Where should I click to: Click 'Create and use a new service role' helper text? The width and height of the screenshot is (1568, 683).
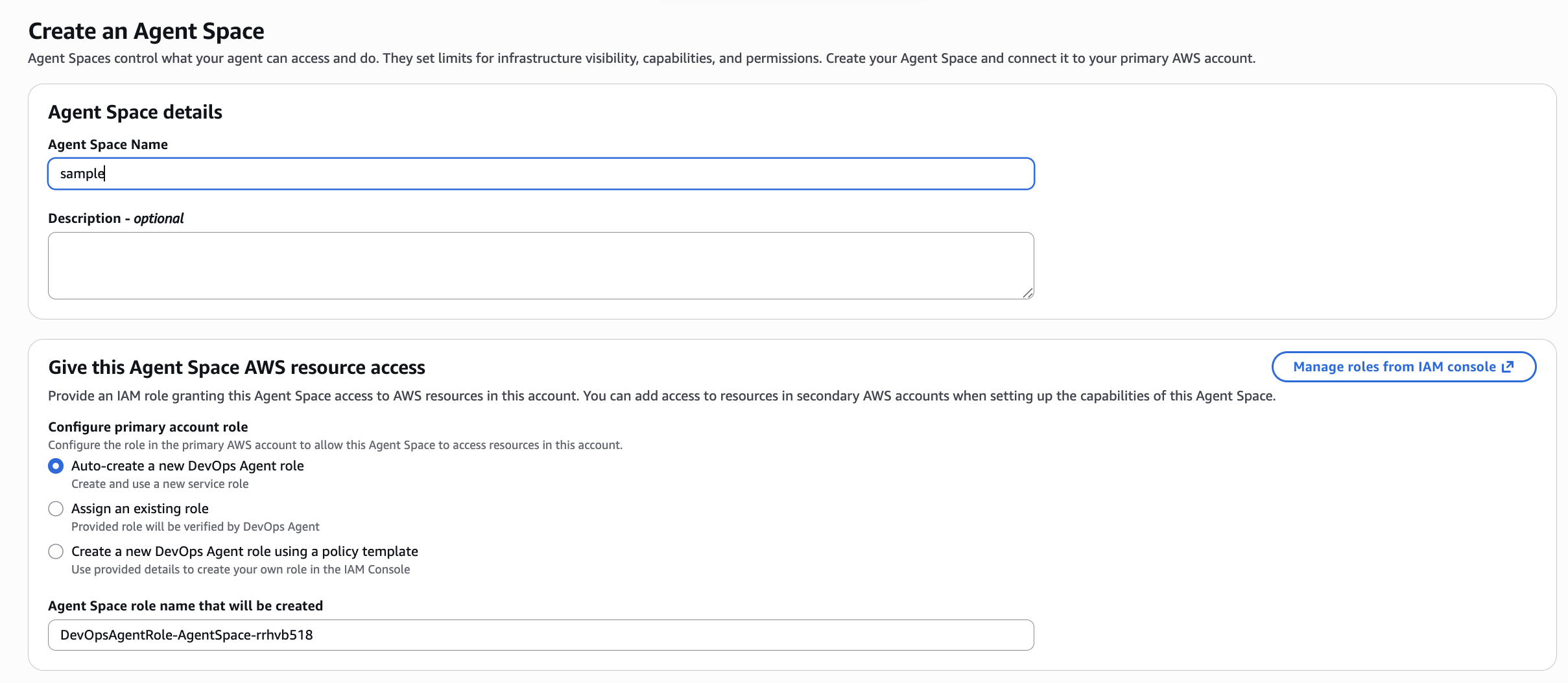[160, 484]
